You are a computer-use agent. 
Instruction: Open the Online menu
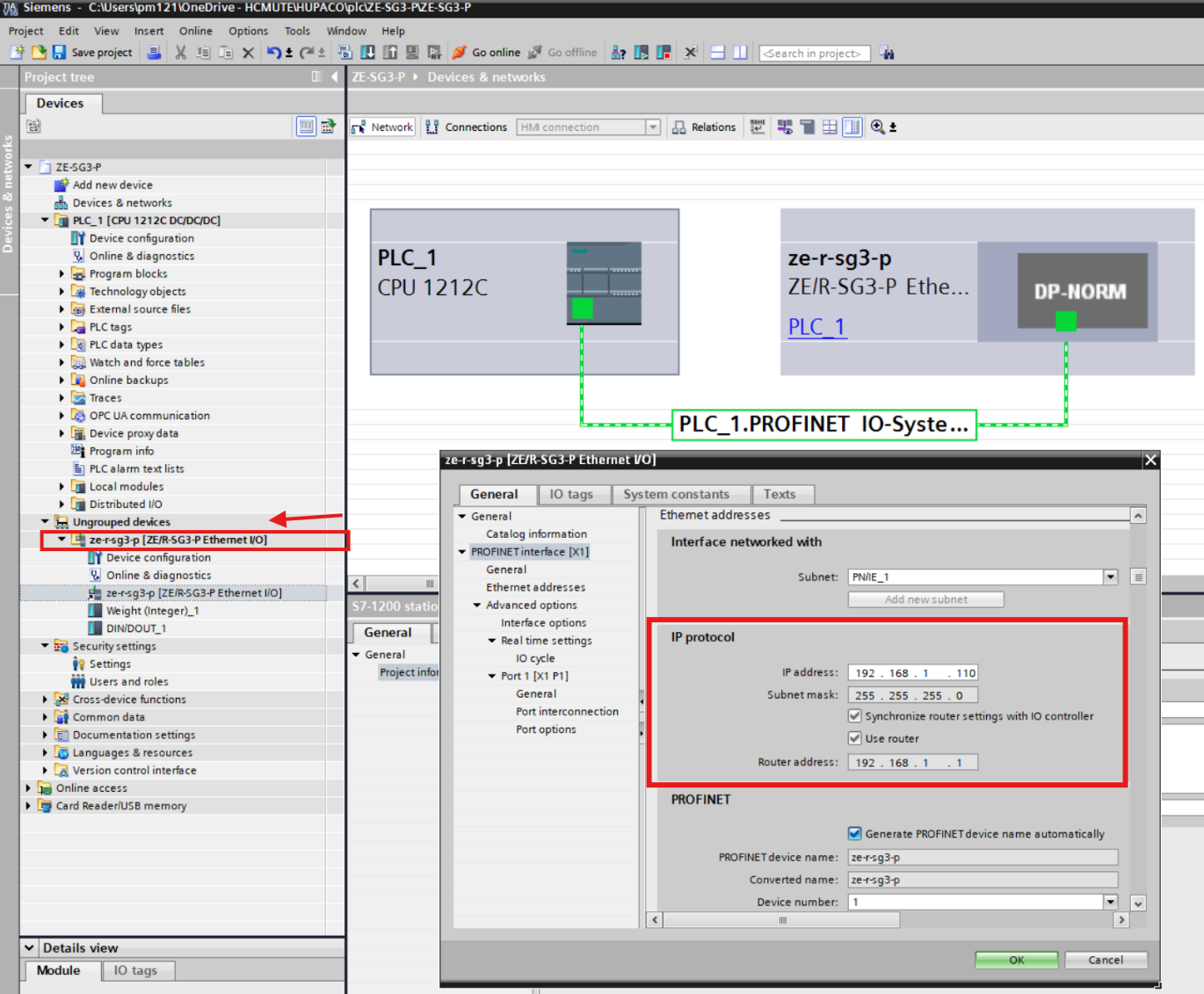196,31
